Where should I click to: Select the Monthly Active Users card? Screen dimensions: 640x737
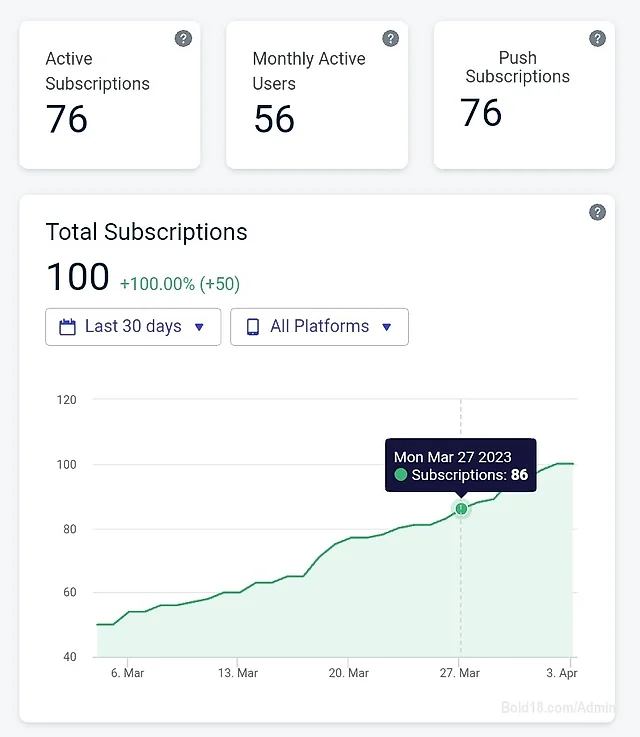(x=317, y=95)
